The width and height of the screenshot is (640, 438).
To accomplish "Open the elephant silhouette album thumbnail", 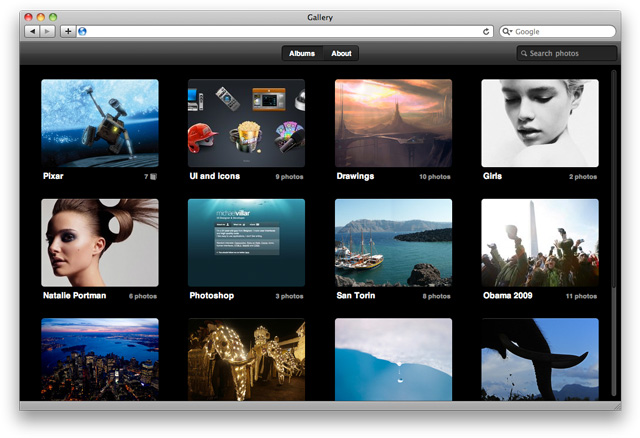I will tap(540, 359).
